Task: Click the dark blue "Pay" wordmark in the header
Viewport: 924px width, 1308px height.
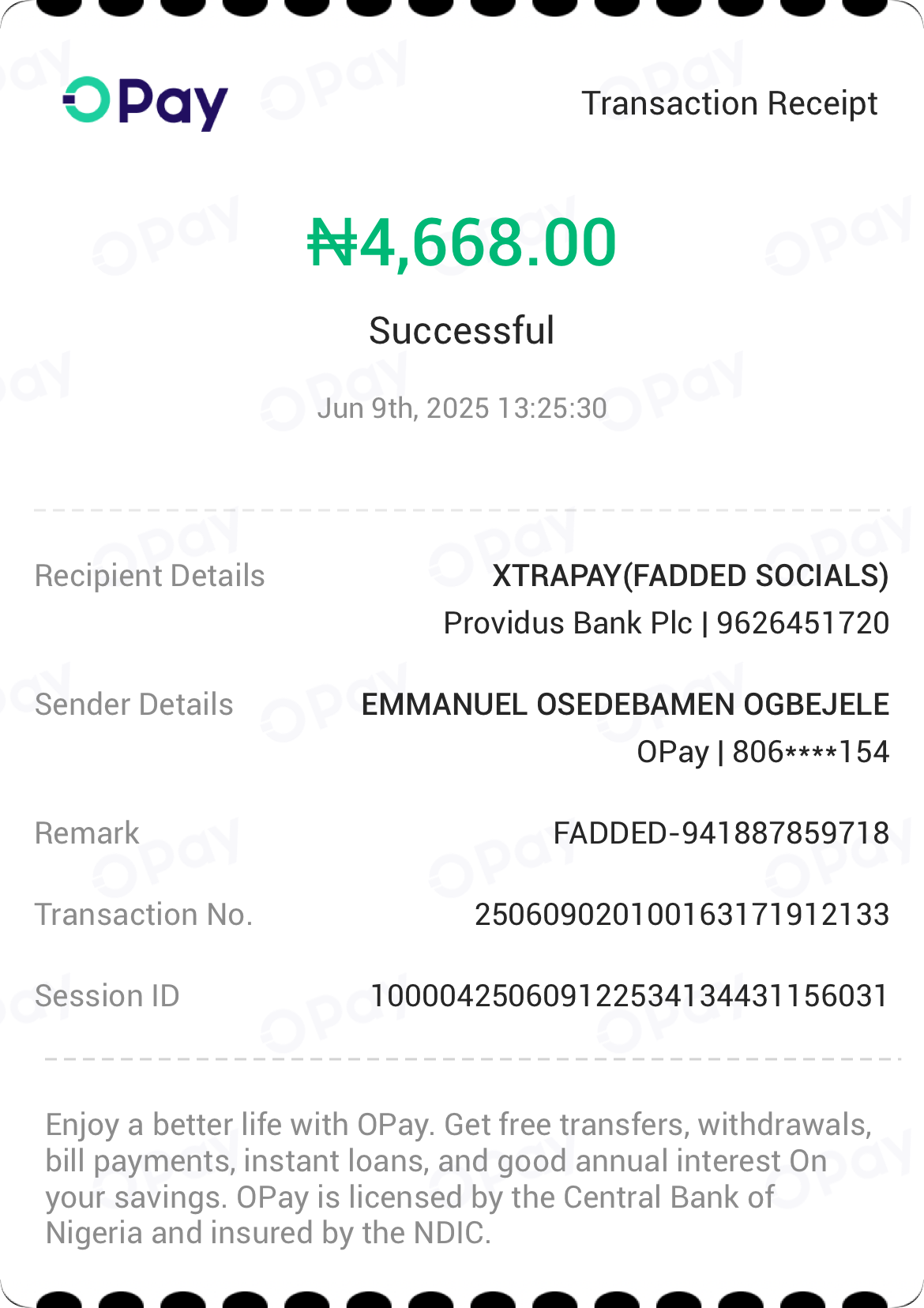Action: tap(174, 104)
